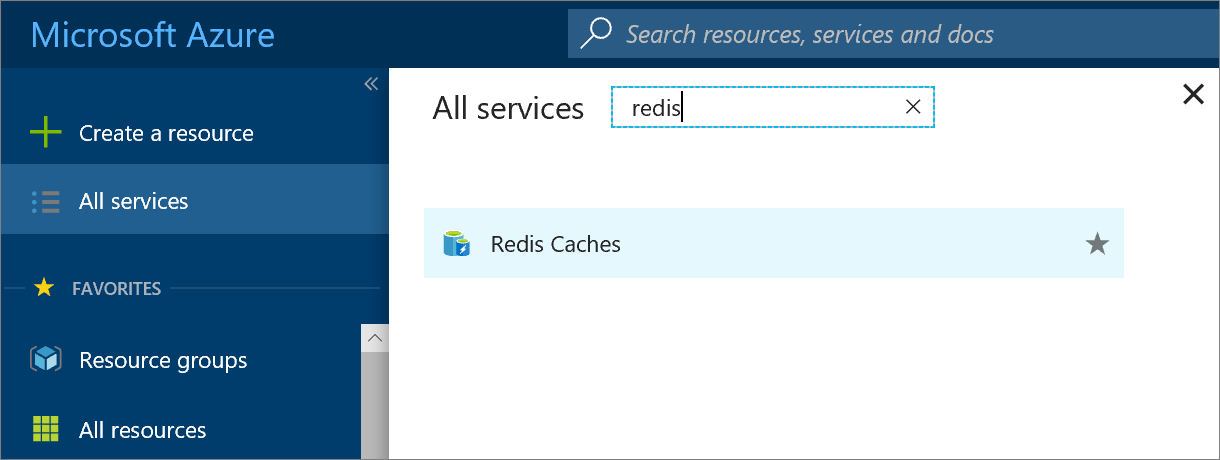Click the All resources green grid icon
The width and height of the screenshot is (1220, 460).
click(46, 430)
